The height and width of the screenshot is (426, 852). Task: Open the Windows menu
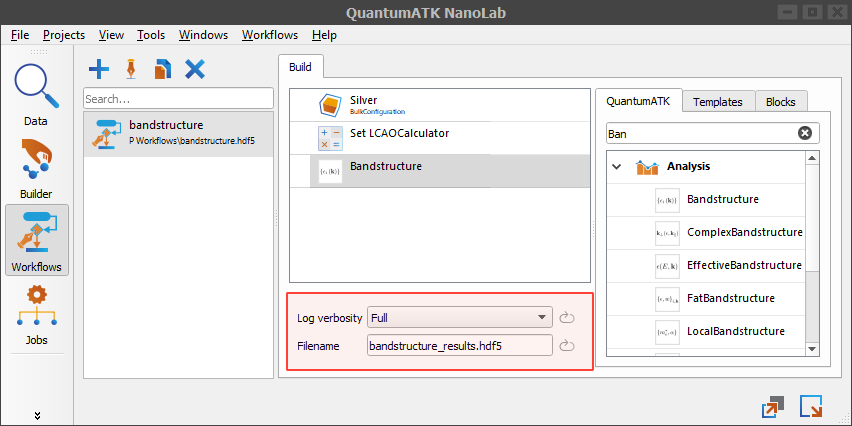pos(204,35)
